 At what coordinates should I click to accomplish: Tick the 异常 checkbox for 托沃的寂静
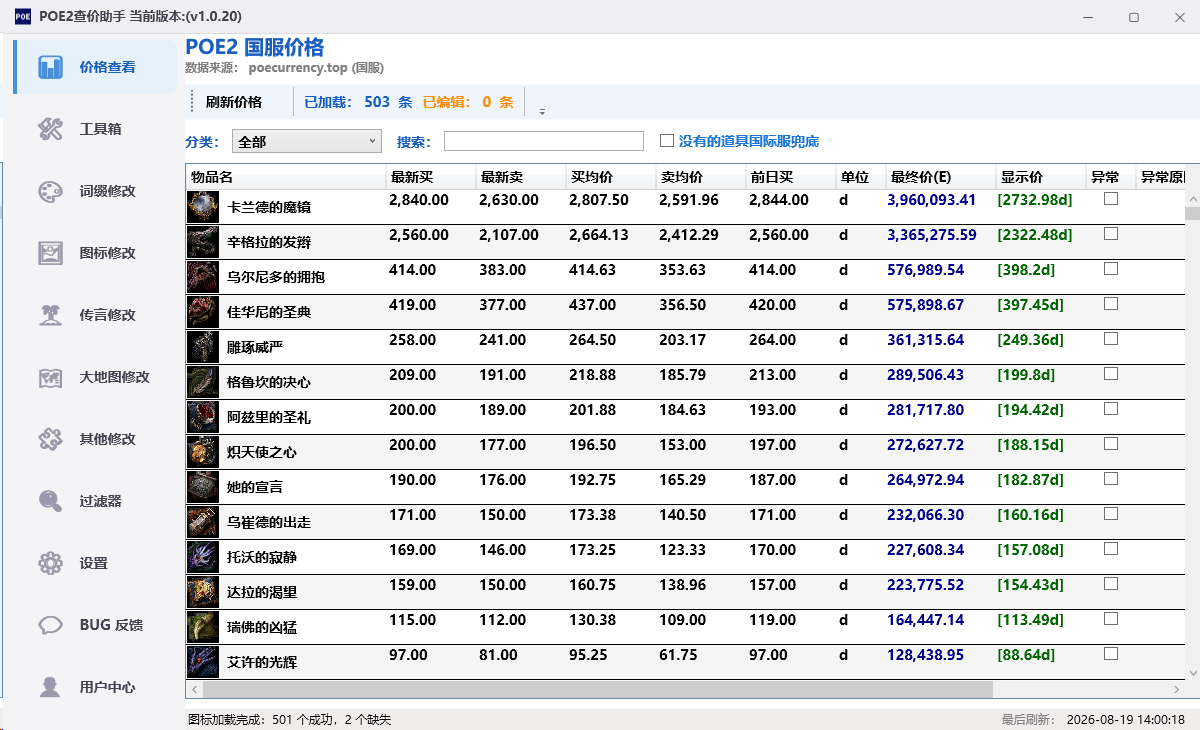pyautogui.click(x=1111, y=549)
